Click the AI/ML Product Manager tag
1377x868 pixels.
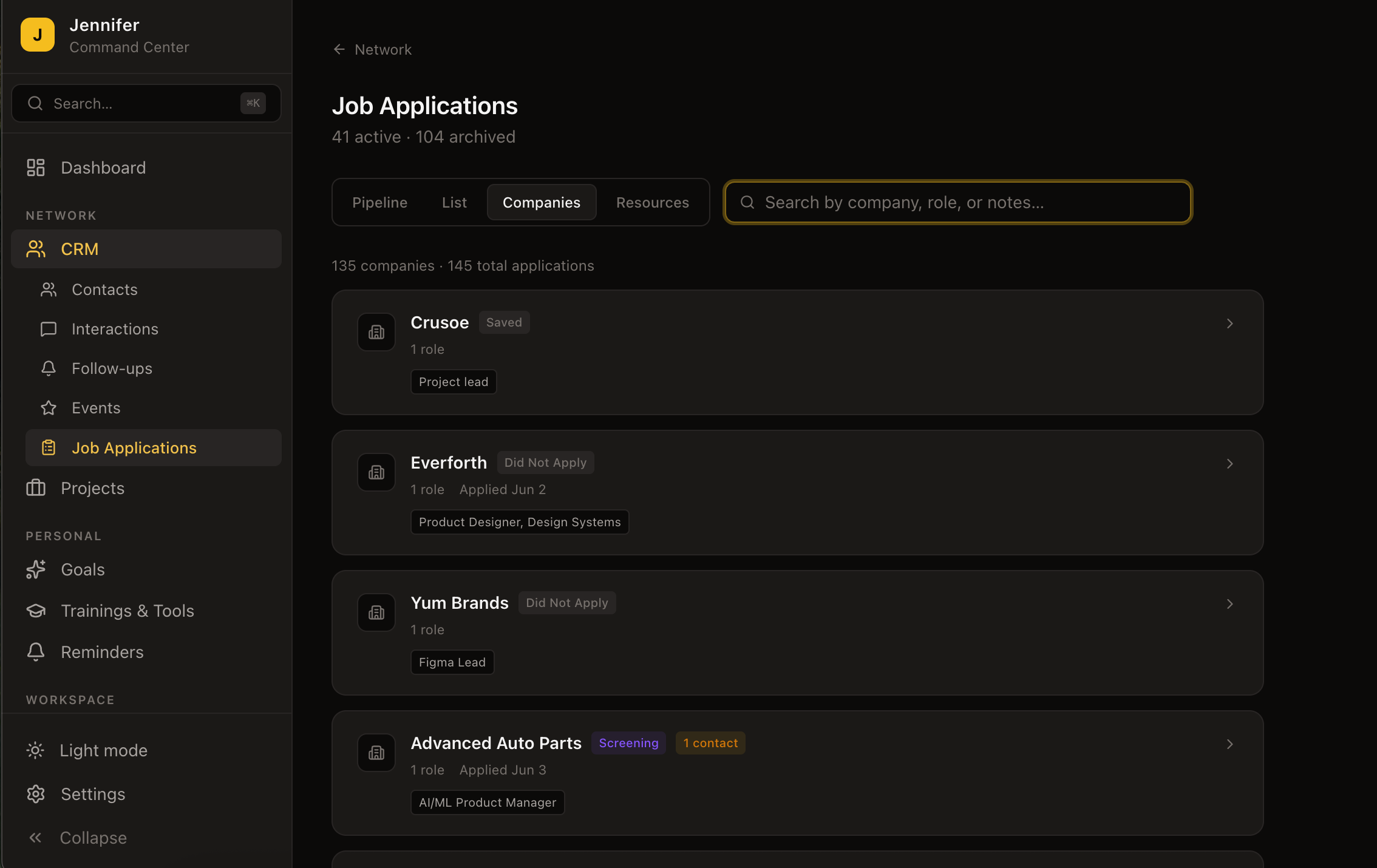488,802
